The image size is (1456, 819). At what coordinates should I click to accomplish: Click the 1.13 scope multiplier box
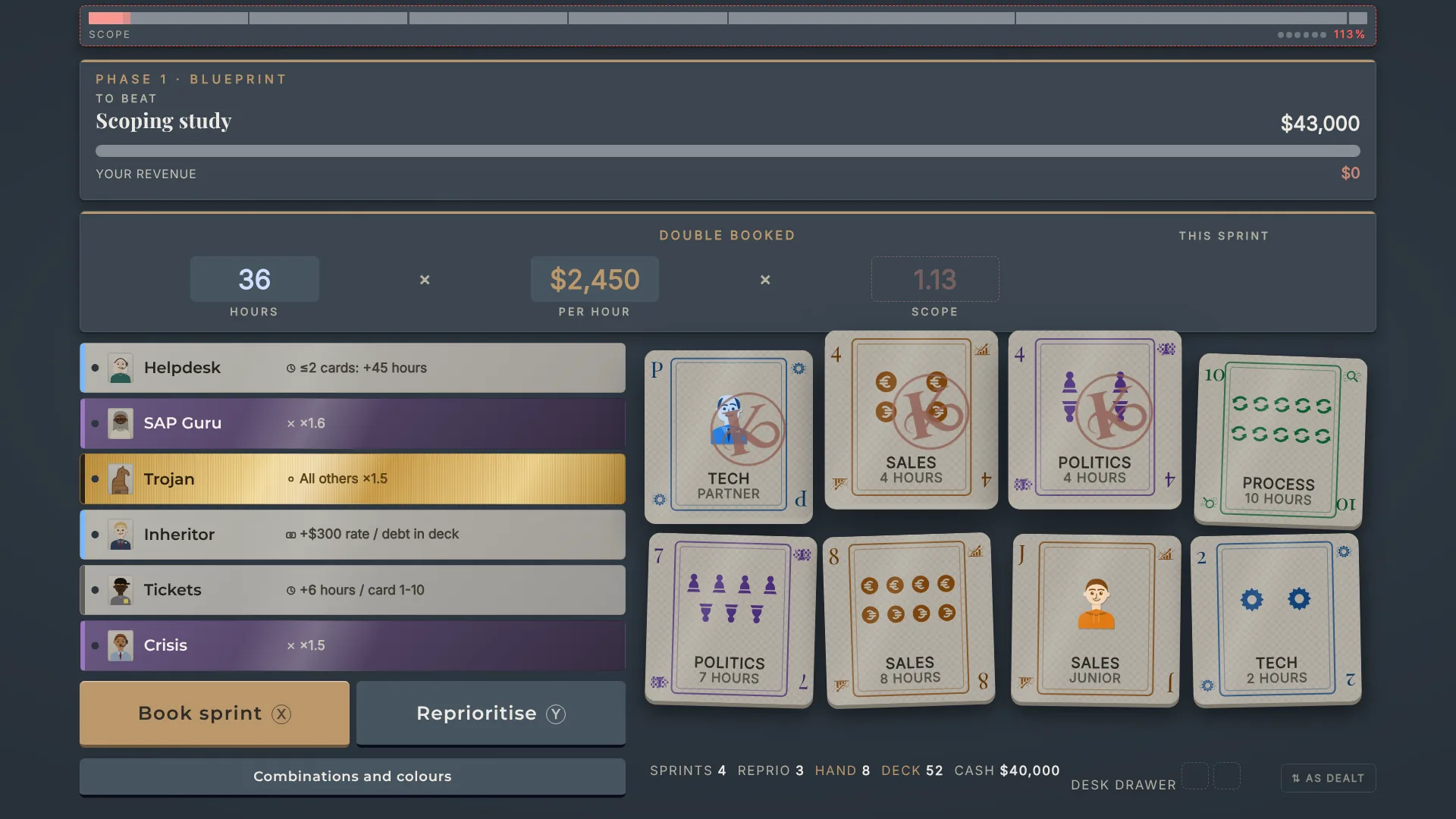click(x=935, y=279)
